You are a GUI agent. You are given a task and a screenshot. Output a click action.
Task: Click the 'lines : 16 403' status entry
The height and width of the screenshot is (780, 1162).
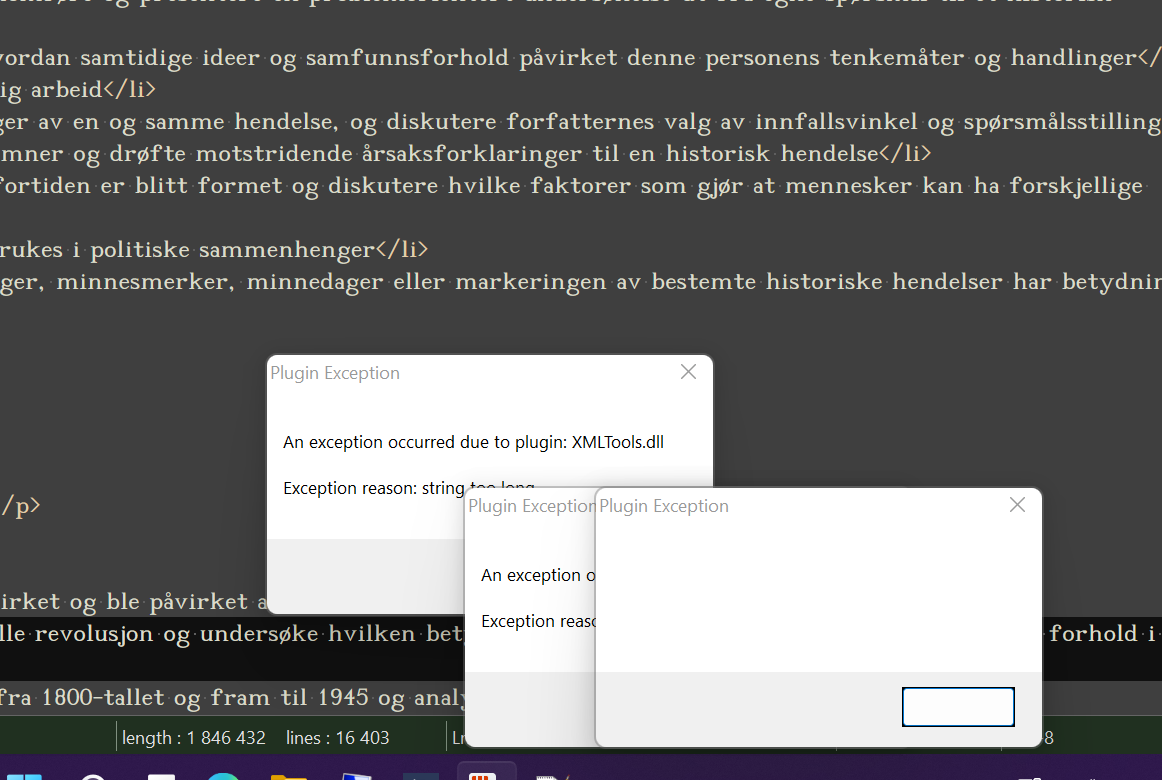337,738
